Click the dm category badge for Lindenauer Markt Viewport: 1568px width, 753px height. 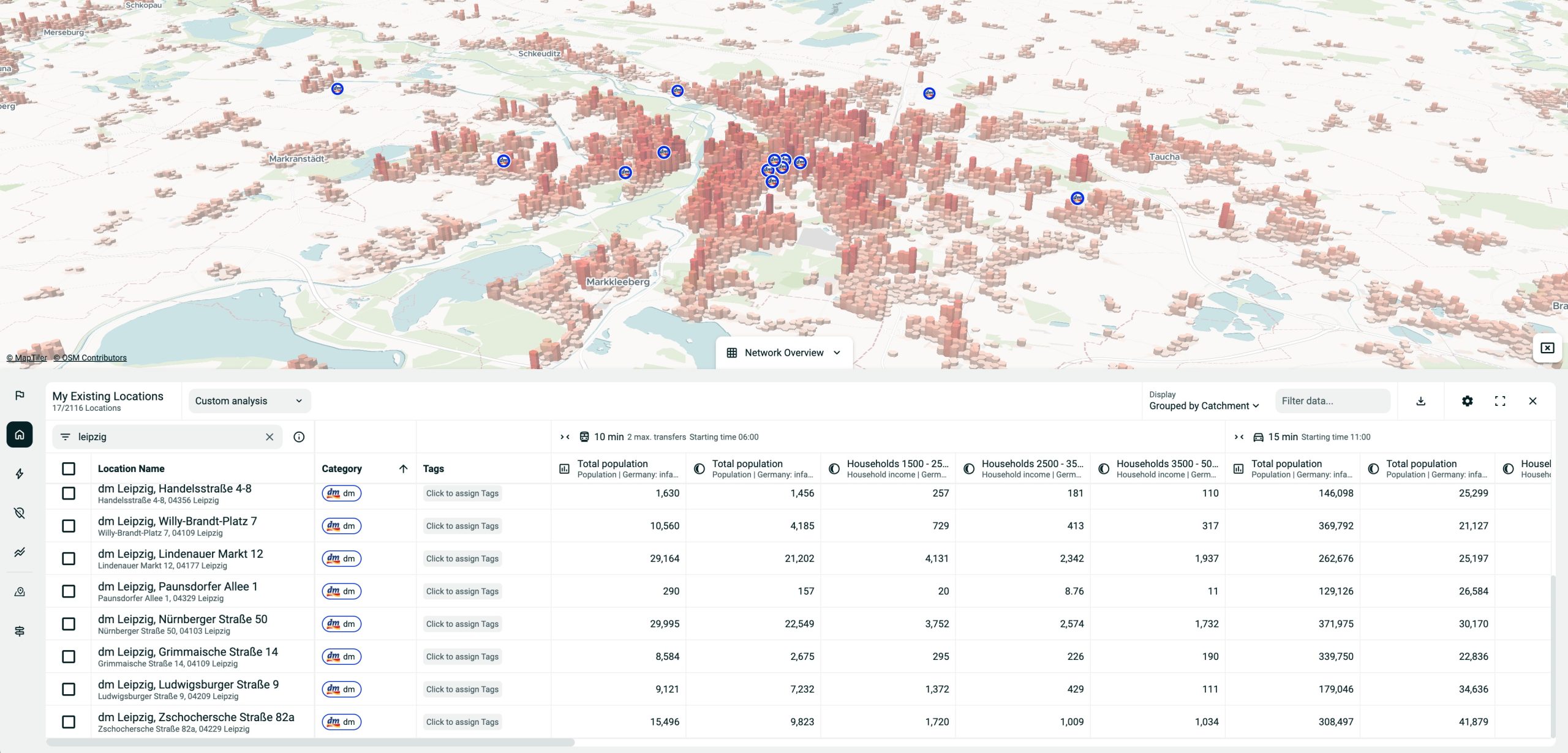click(x=342, y=559)
